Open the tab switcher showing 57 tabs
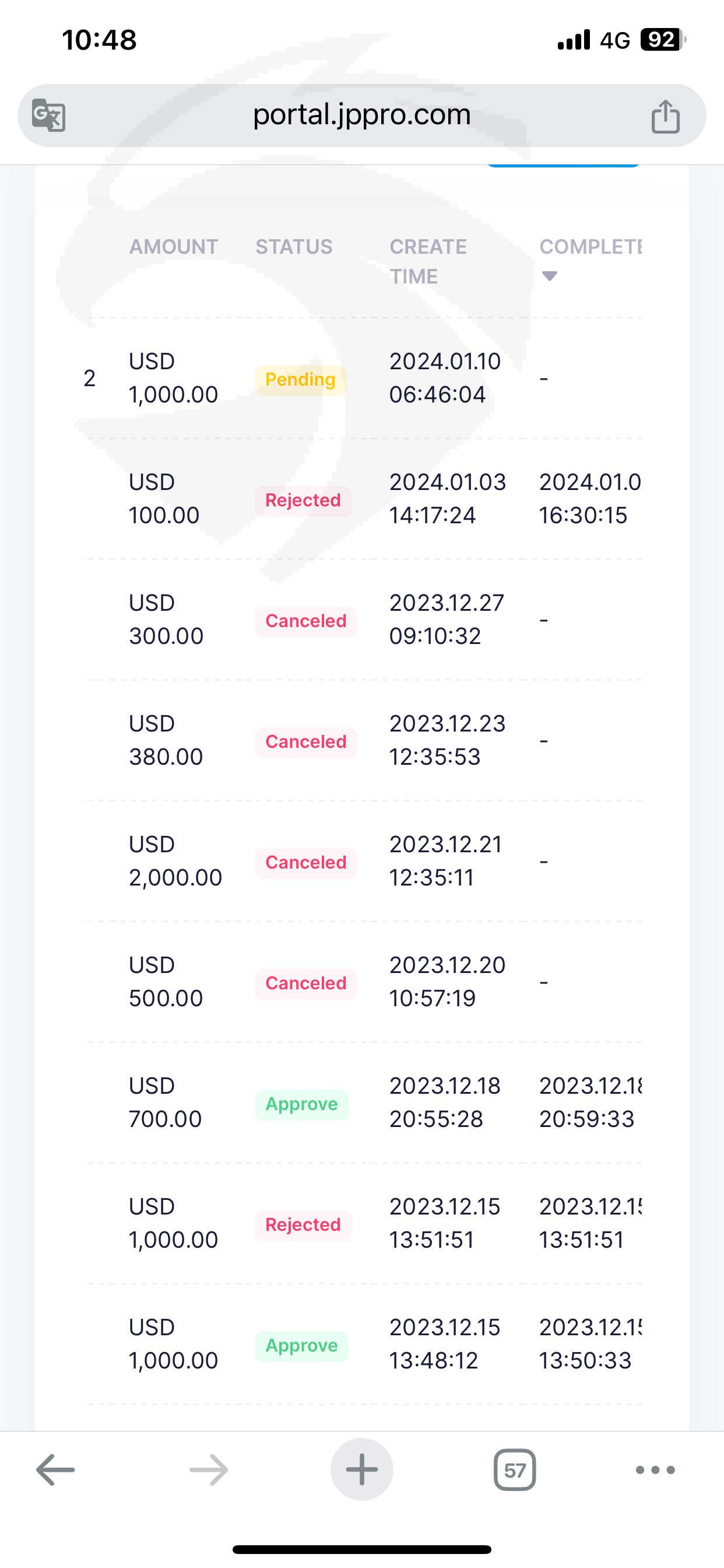This screenshot has height=1568, width=724. point(515,1470)
